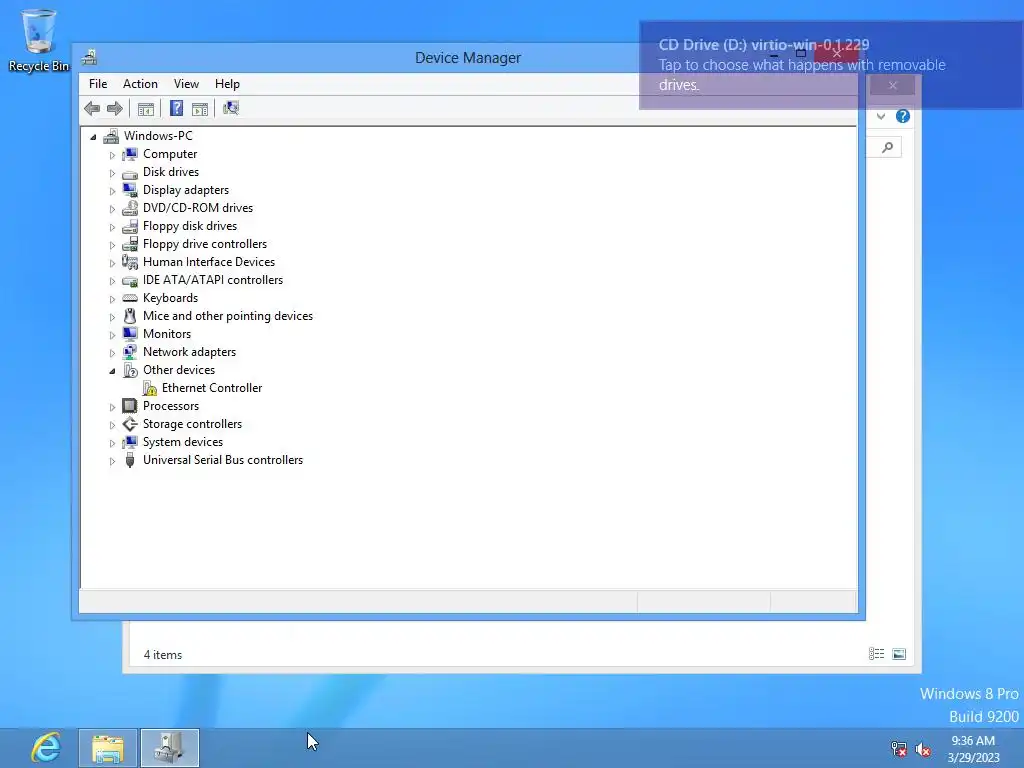
Task: Click the Mice and other pointing devices icon
Action: tap(130, 316)
